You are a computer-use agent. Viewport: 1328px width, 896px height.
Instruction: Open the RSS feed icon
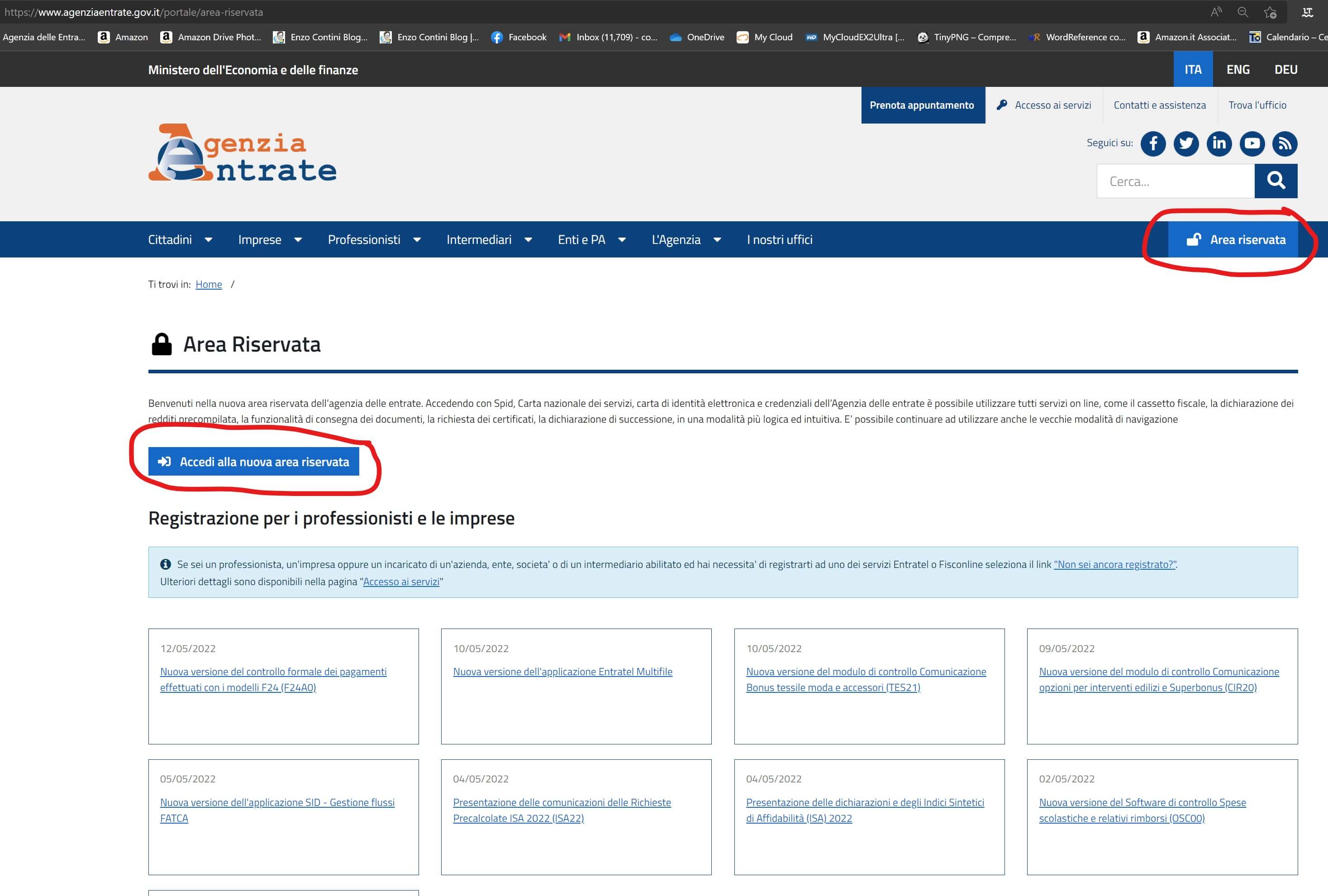pyautogui.click(x=1285, y=143)
